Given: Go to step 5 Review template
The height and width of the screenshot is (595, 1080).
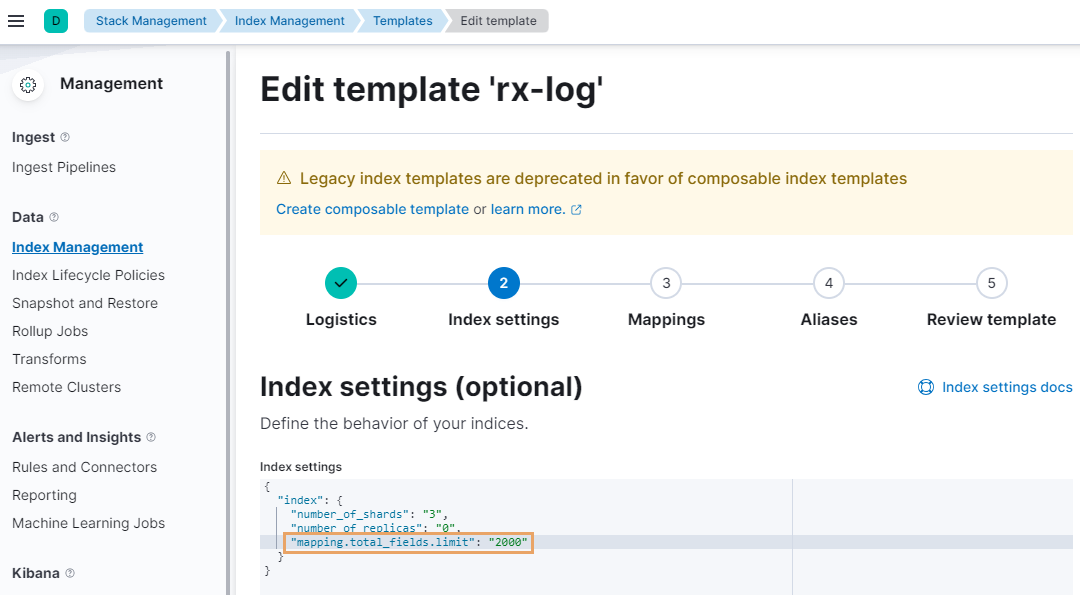Looking at the screenshot, I should [991, 283].
